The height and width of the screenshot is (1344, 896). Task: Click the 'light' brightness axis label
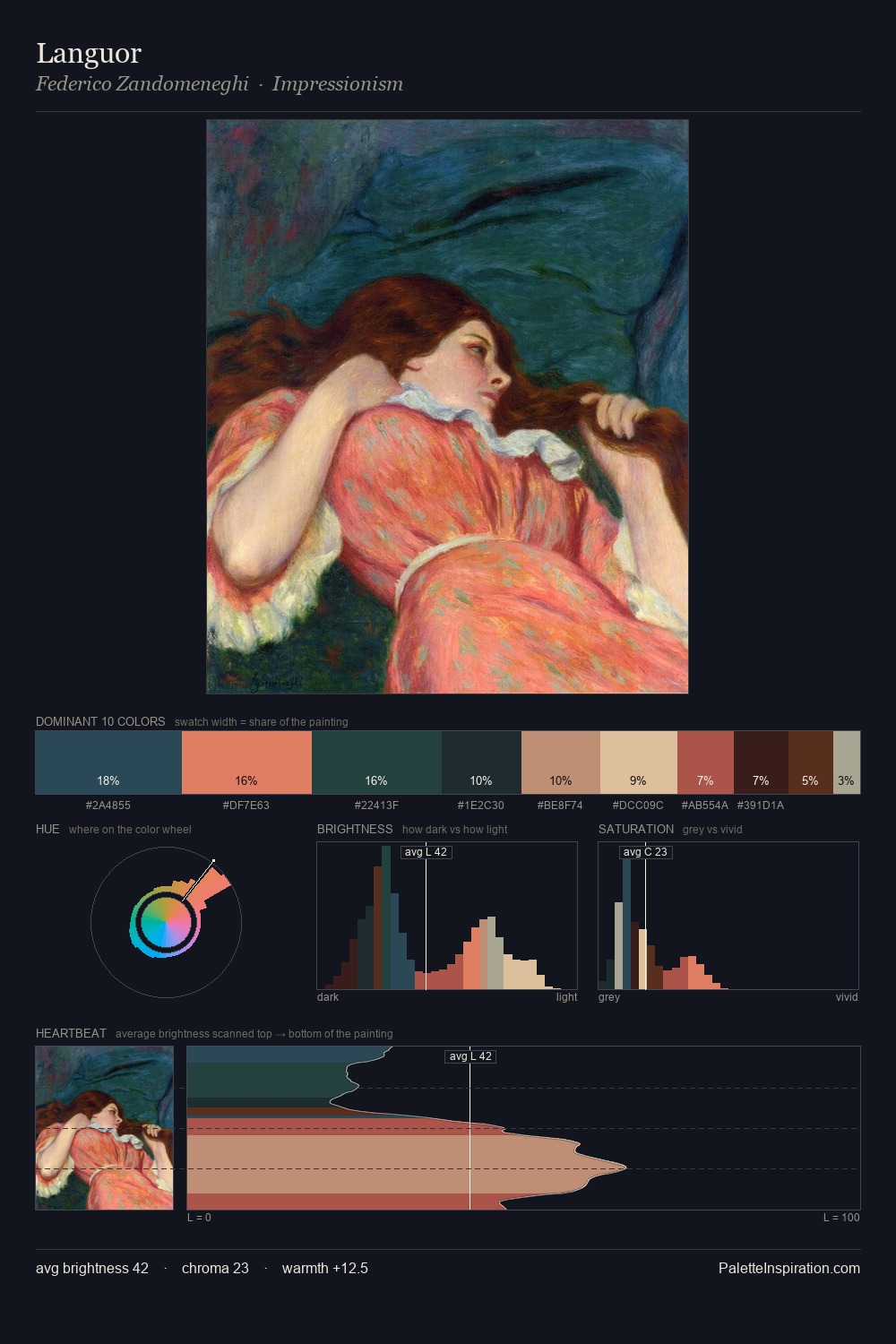567,997
